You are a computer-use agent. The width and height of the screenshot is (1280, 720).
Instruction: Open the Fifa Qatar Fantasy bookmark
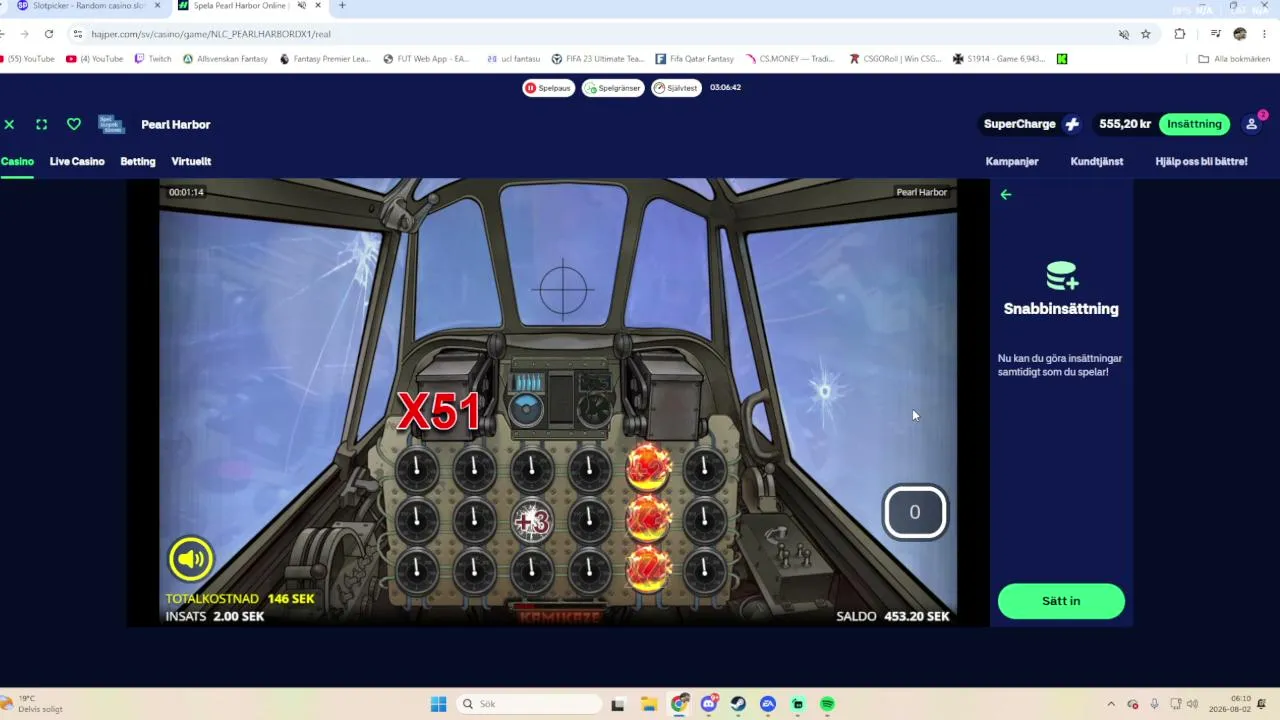click(x=695, y=59)
